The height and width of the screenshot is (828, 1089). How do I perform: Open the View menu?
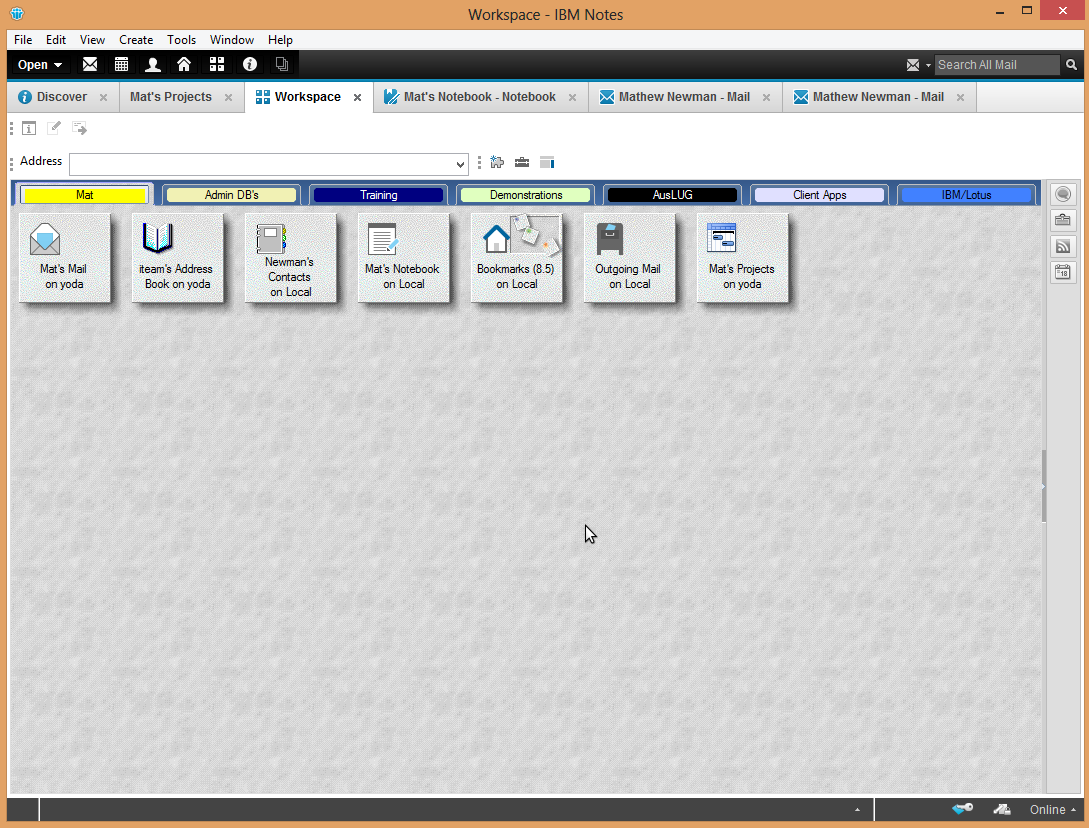[x=92, y=40]
